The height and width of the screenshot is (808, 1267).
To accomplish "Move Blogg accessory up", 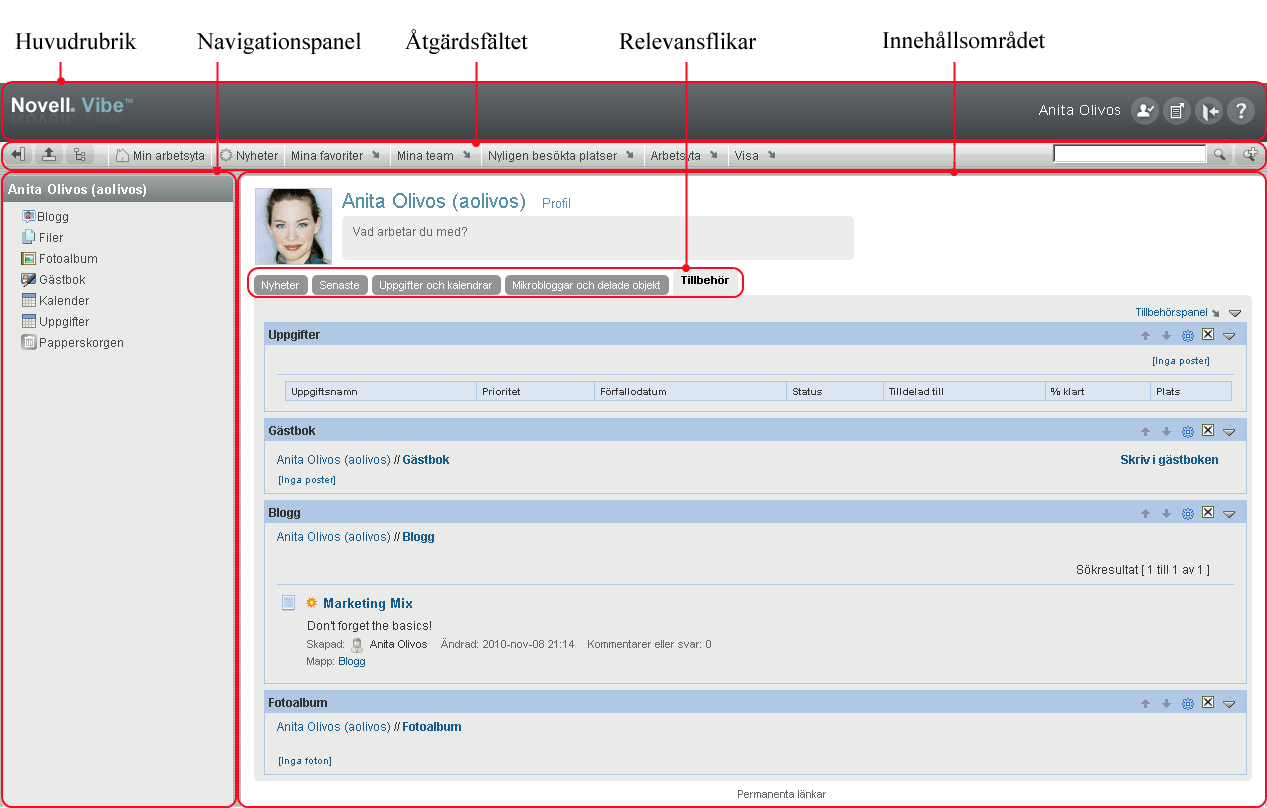I will click(x=1146, y=513).
